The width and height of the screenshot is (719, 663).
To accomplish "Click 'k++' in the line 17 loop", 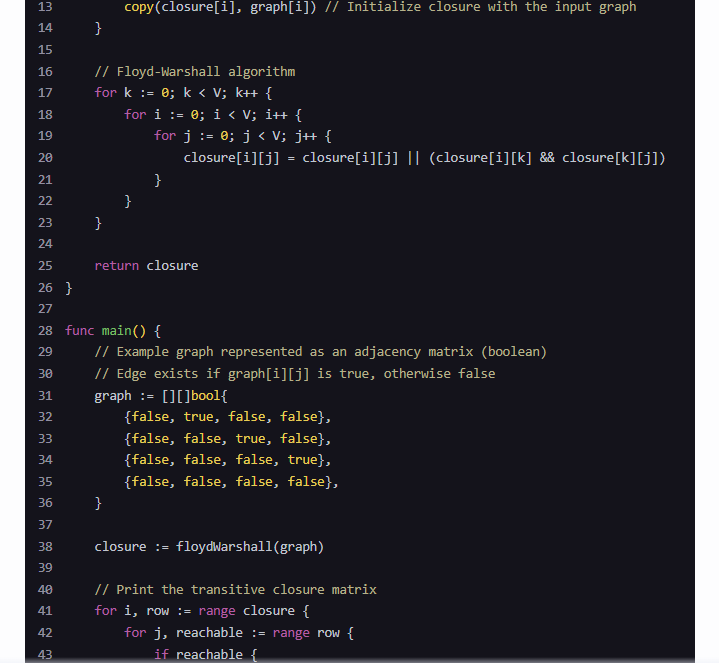I will 247,93.
